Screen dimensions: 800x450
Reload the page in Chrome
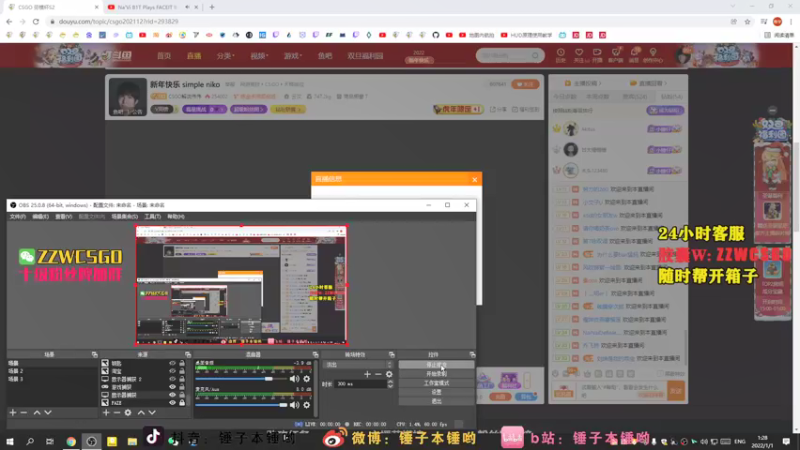coord(36,21)
